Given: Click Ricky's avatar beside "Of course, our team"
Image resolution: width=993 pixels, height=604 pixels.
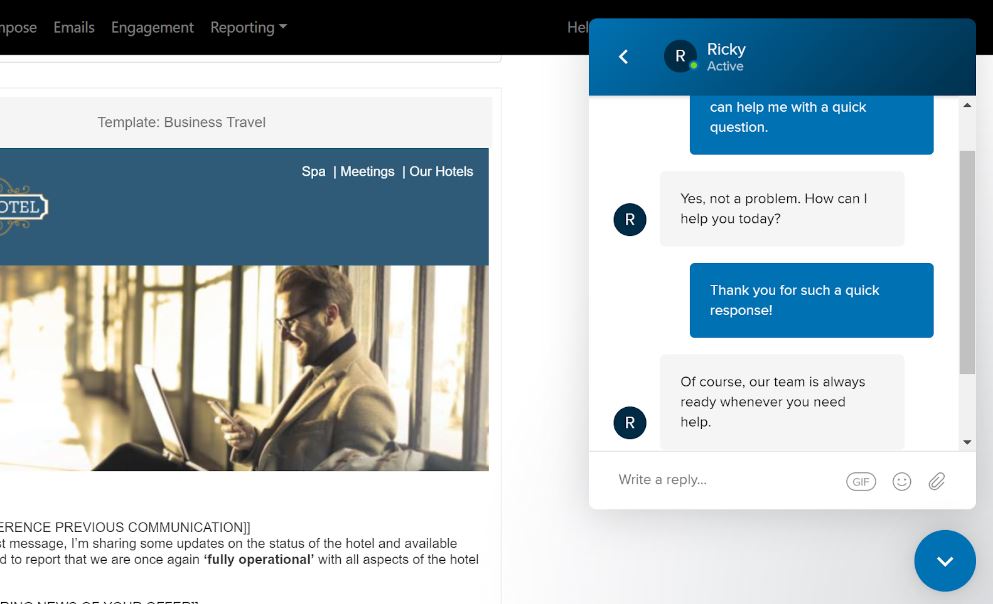Looking at the screenshot, I should (629, 423).
